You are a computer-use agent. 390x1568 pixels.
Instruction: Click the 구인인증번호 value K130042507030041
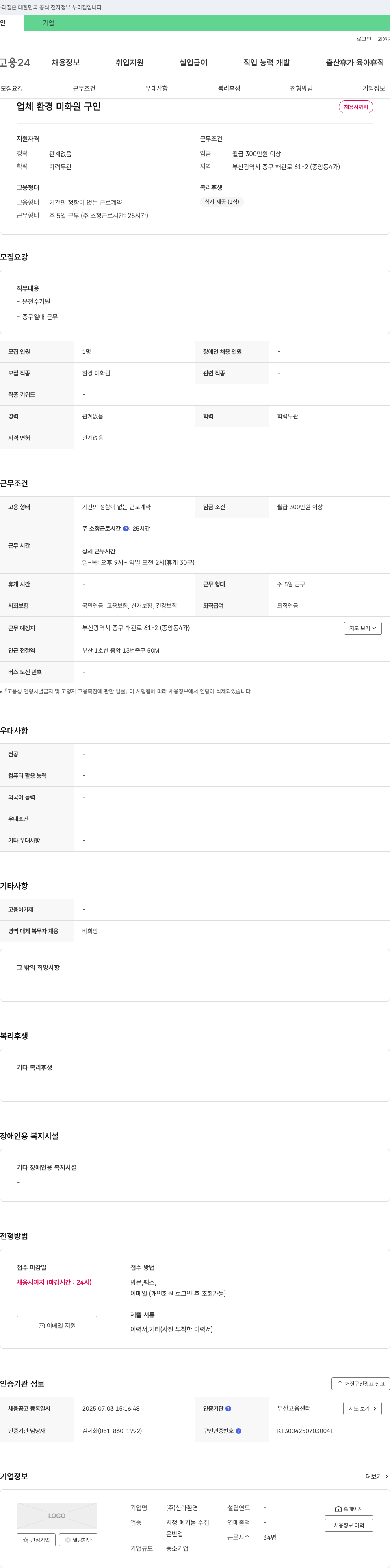(x=305, y=1431)
